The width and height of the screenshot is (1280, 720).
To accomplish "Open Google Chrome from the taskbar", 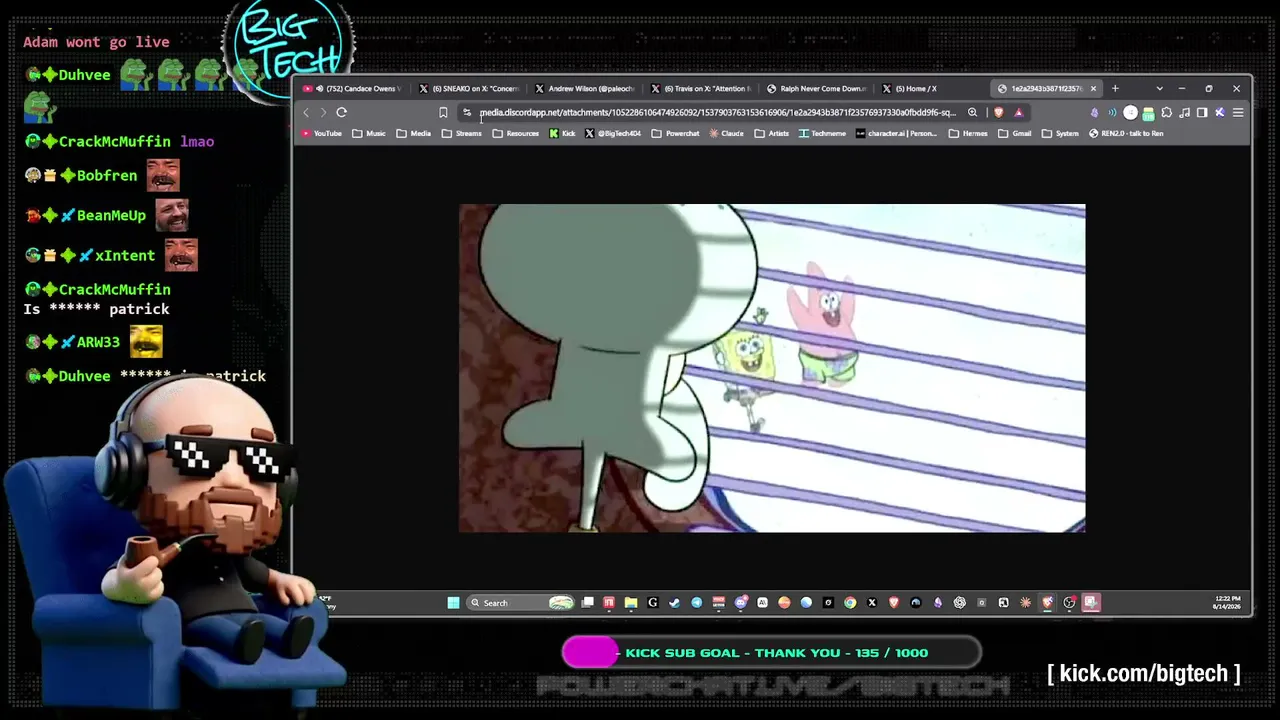I will [x=850, y=603].
